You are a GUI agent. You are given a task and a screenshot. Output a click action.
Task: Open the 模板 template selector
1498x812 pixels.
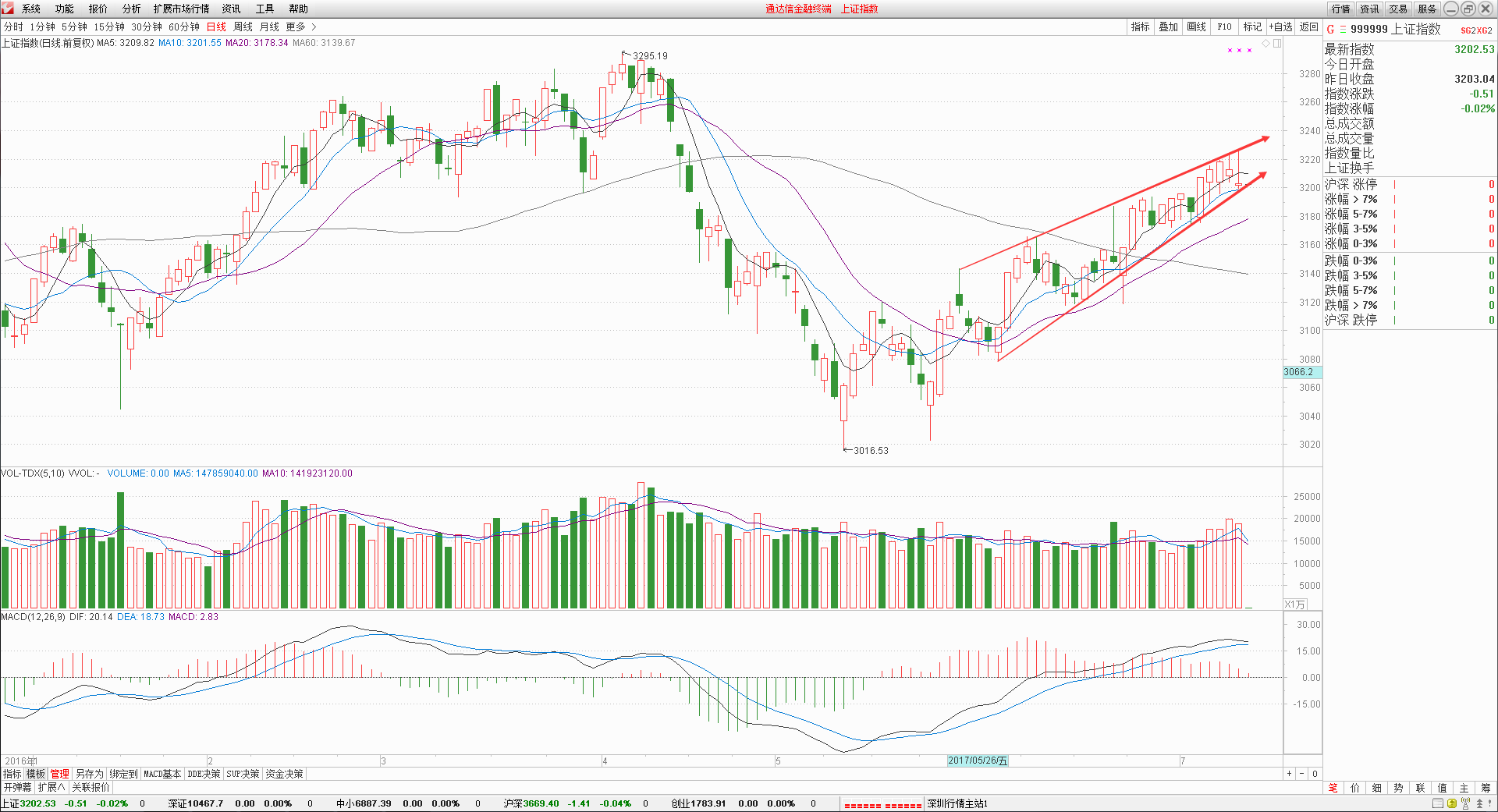click(x=36, y=774)
